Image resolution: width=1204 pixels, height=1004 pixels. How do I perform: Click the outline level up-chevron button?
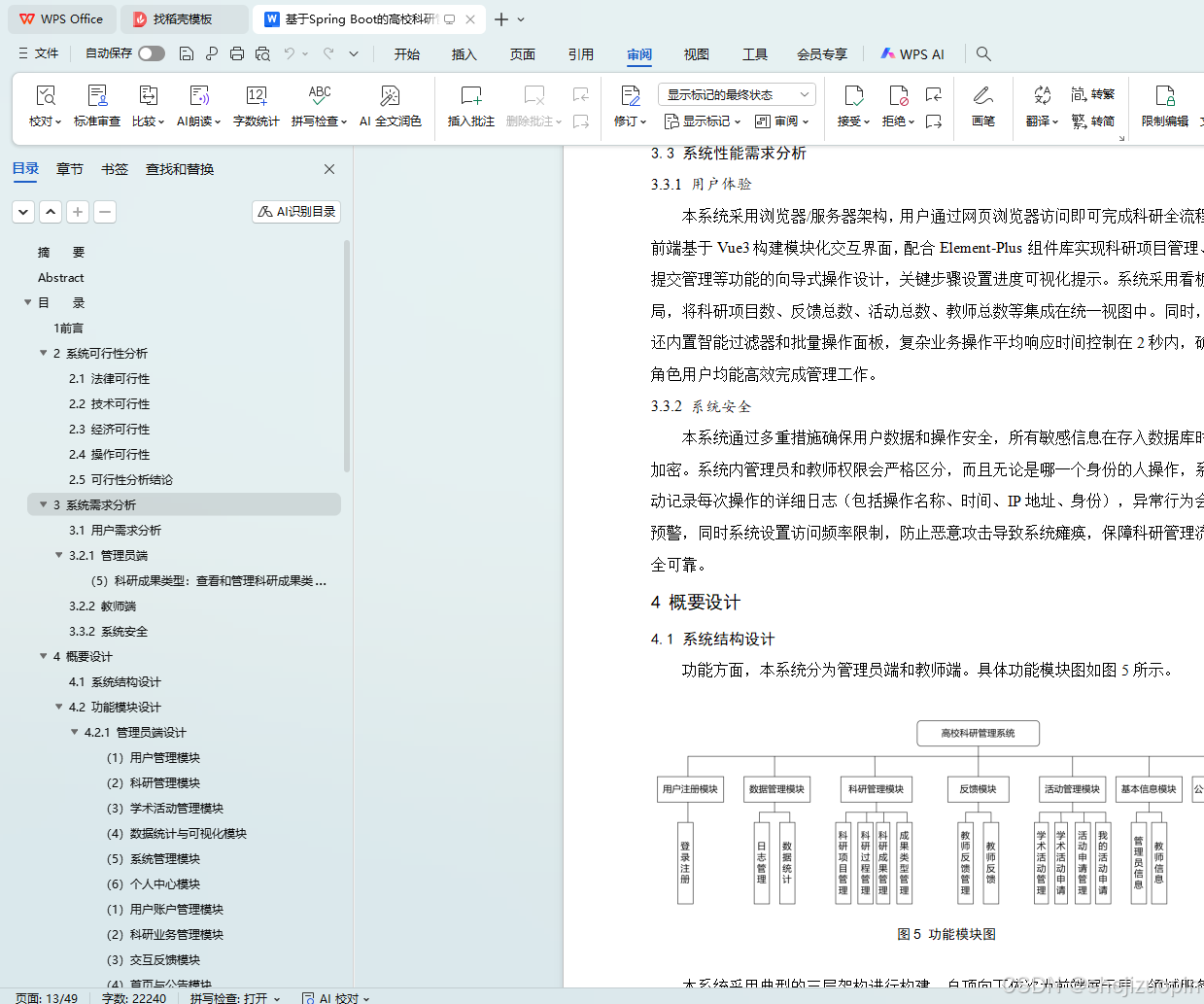coord(51,211)
